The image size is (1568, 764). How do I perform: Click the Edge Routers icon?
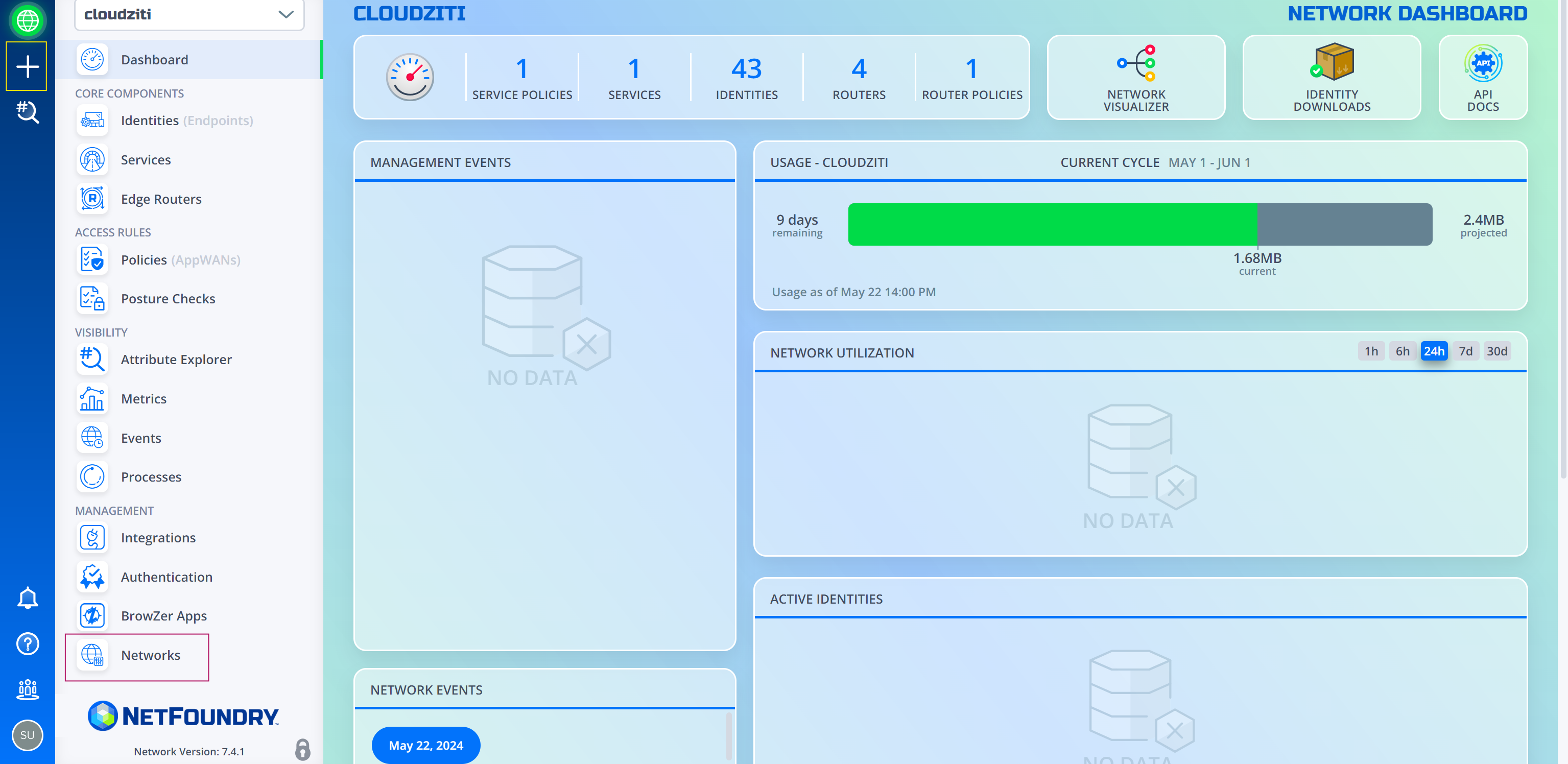point(92,199)
